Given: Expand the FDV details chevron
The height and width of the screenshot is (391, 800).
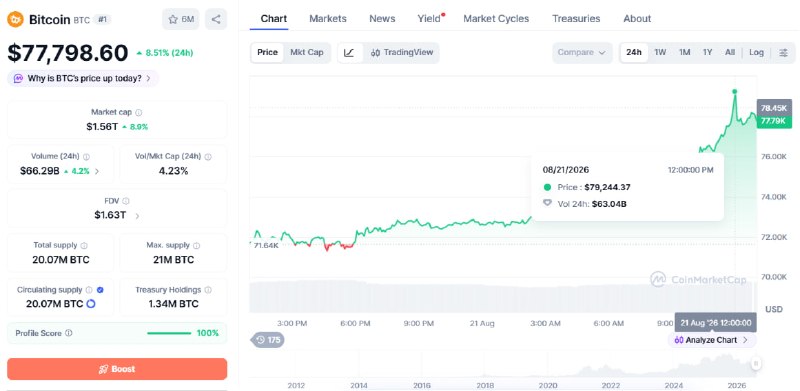Looking at the screenshot, I should point(137,215).
